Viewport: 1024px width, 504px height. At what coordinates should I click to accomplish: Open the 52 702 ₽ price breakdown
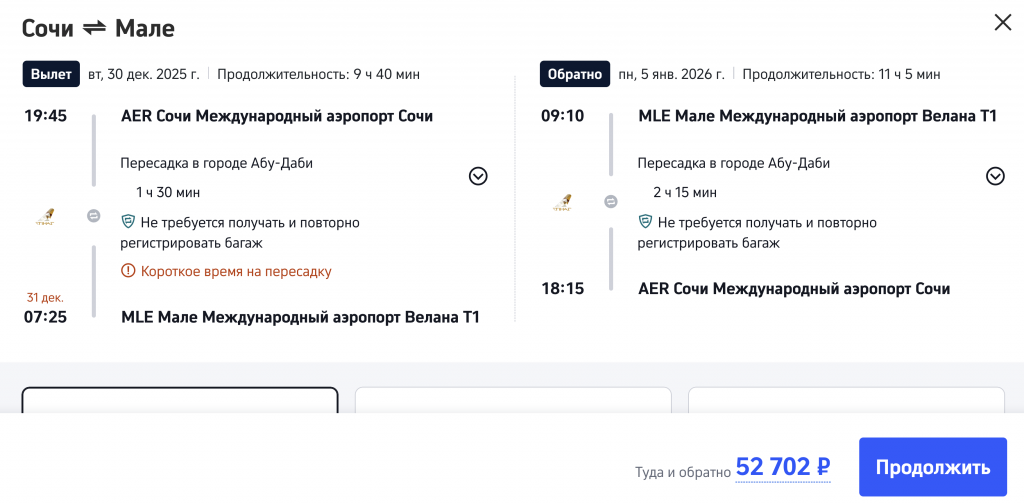click(783, 467)
